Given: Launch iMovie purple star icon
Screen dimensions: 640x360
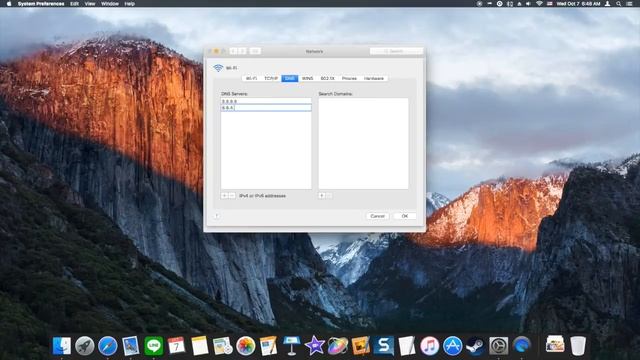Looking at the screenshot, I should pos(315,346).
